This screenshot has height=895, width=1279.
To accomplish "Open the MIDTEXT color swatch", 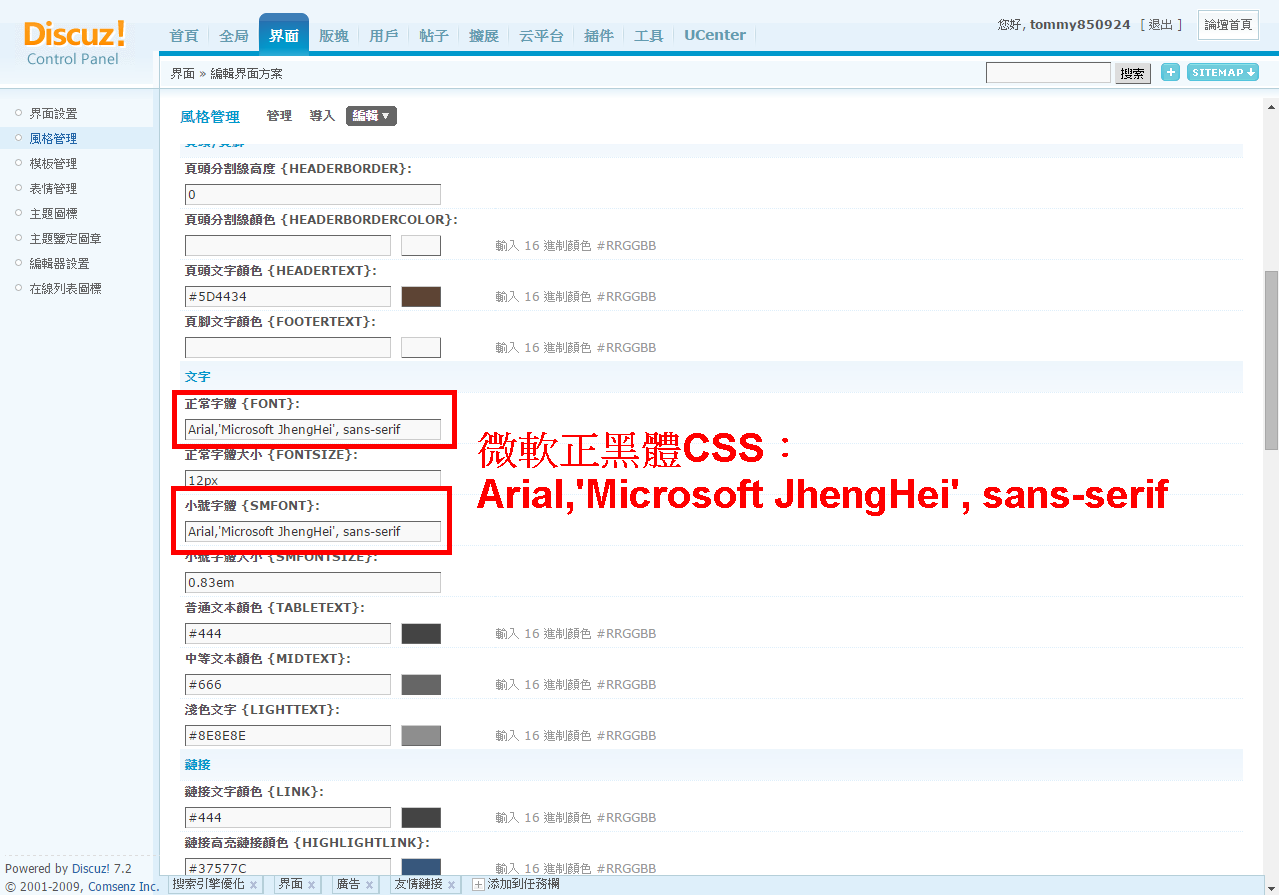I will click(x=421, y=684).
